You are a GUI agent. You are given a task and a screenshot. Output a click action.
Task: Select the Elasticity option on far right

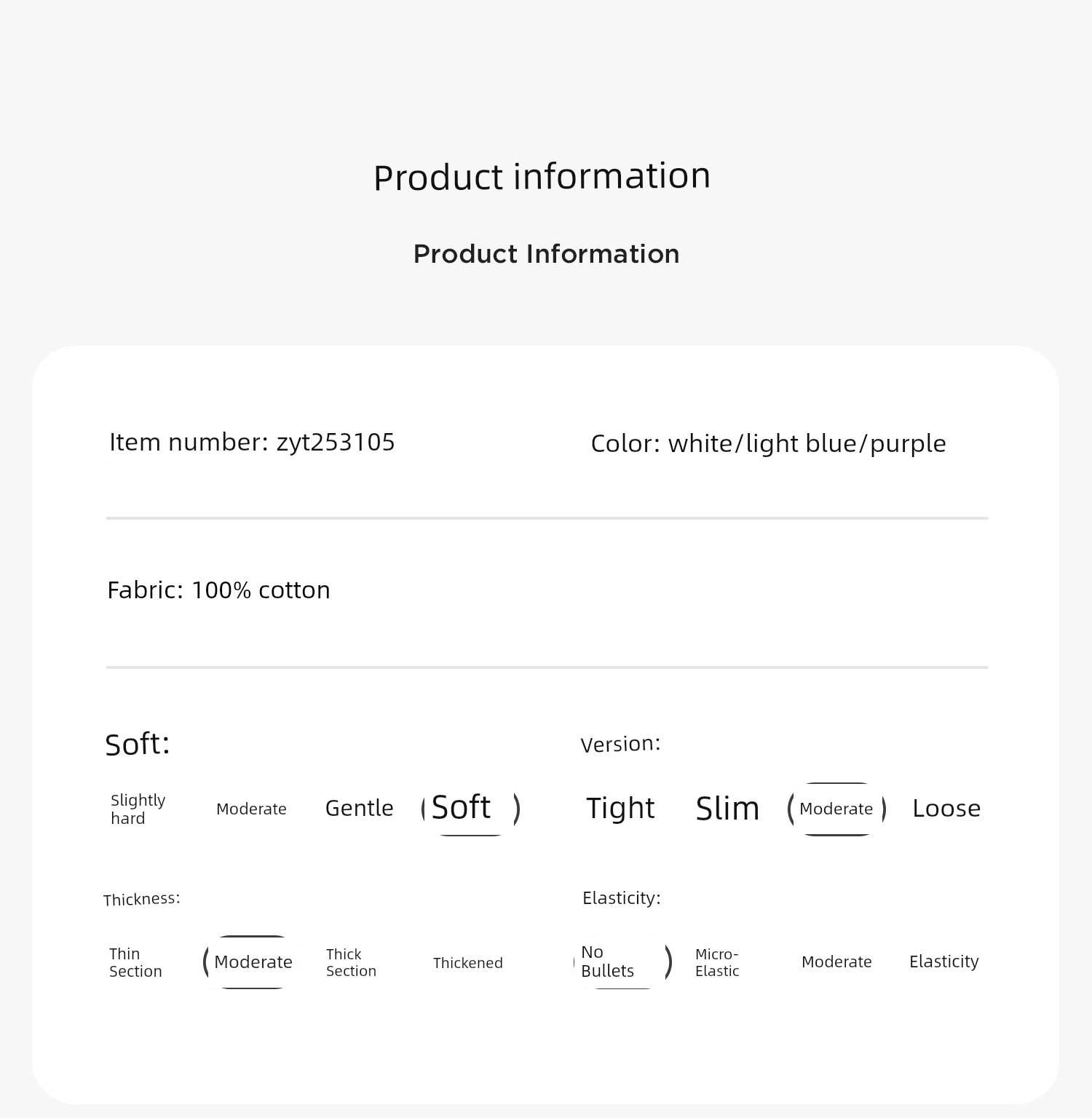click(943, 962)
